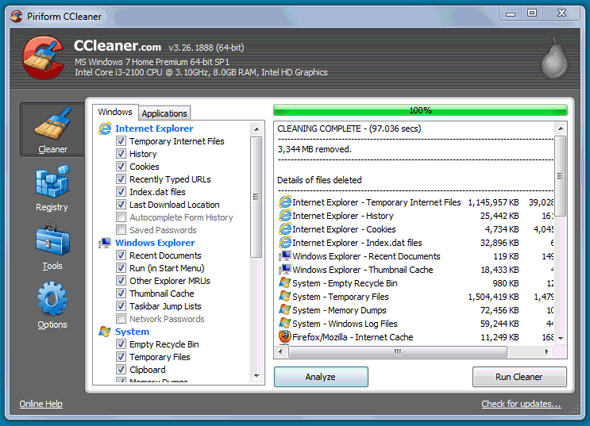Click the horizontal scrollbar thumb in results

pyautogui.click(x=398, y=352)
